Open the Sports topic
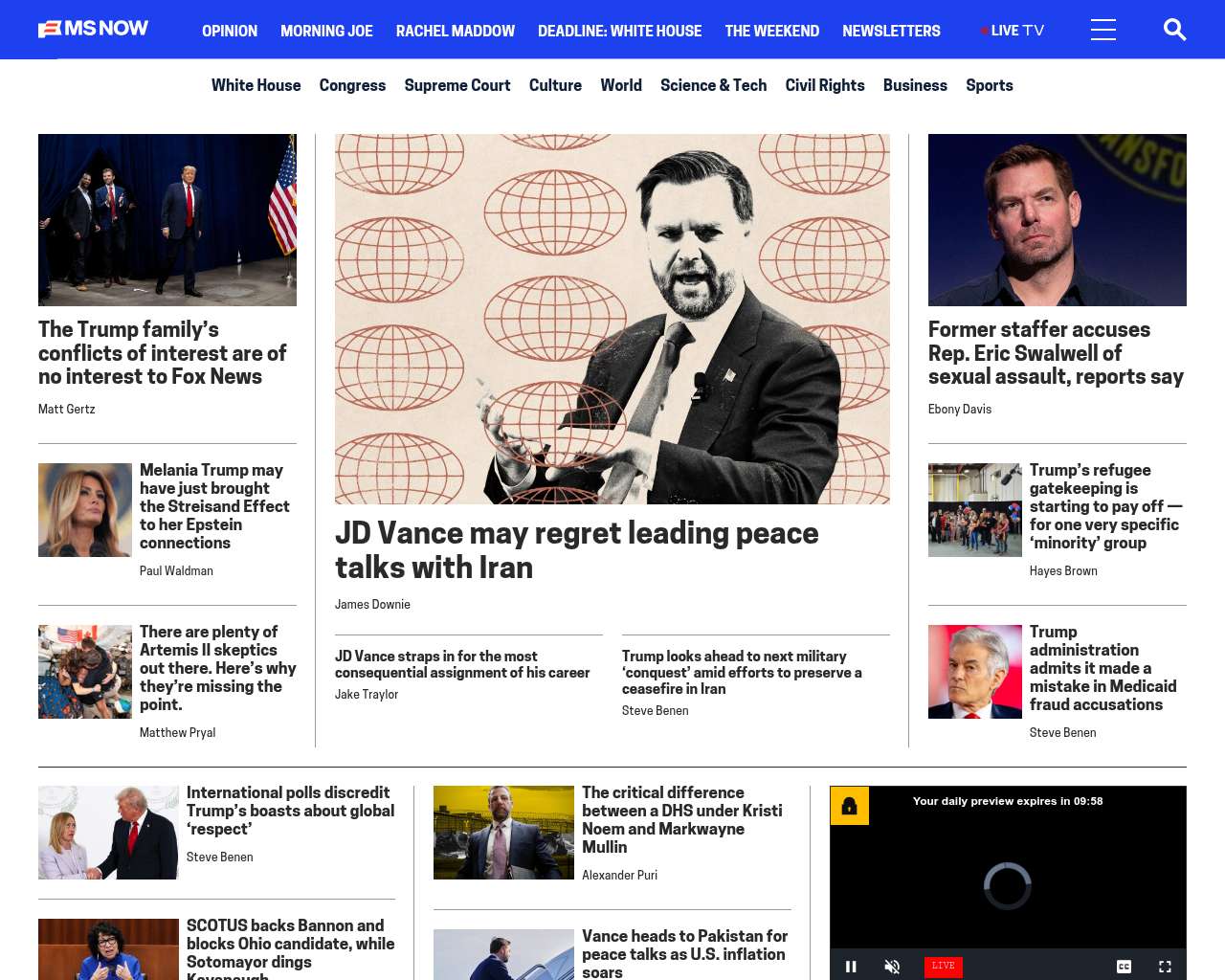 [990, 85]
